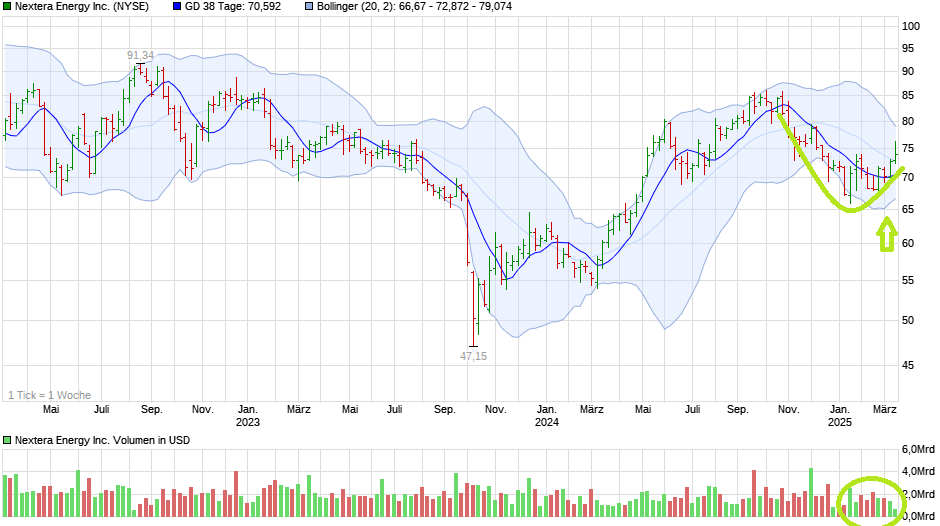Screen dimensions: 940x526
Task: Click the green volume legend square
Action: coord(7,440)
